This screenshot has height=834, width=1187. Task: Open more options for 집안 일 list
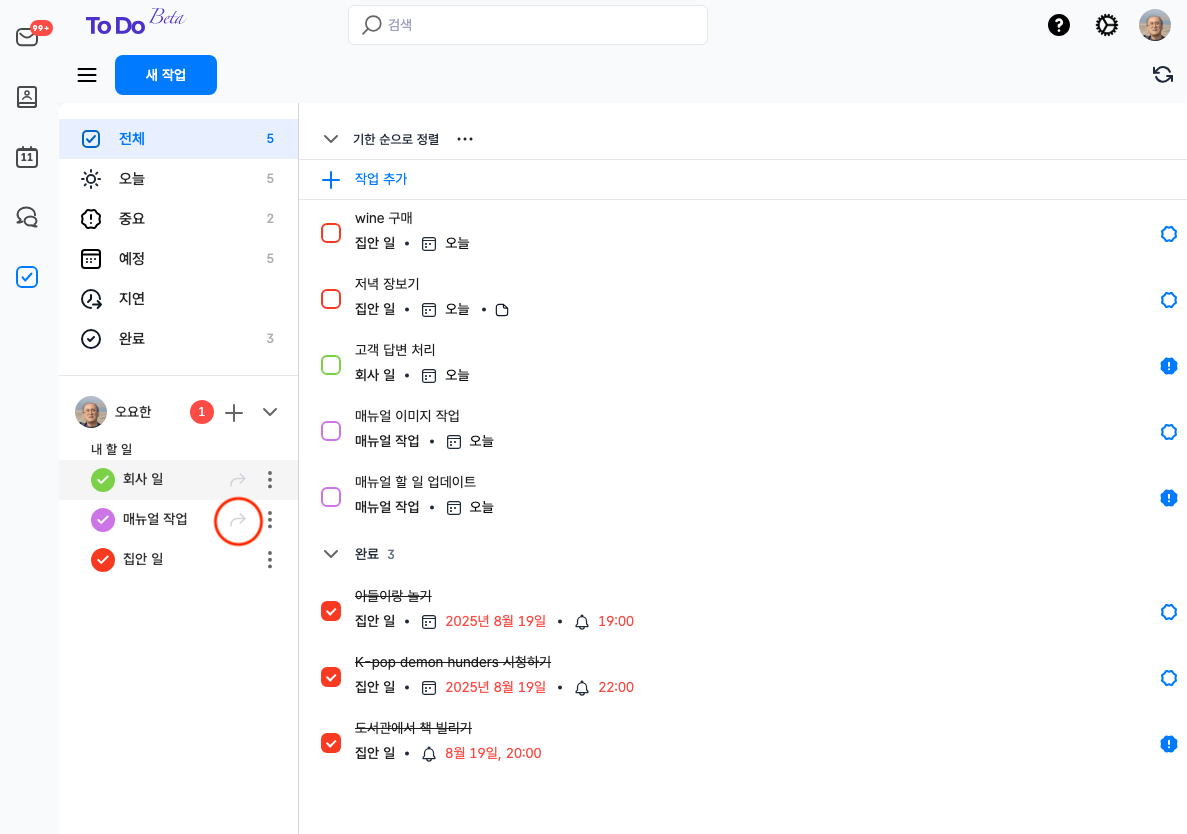click(x=270, y=560)
